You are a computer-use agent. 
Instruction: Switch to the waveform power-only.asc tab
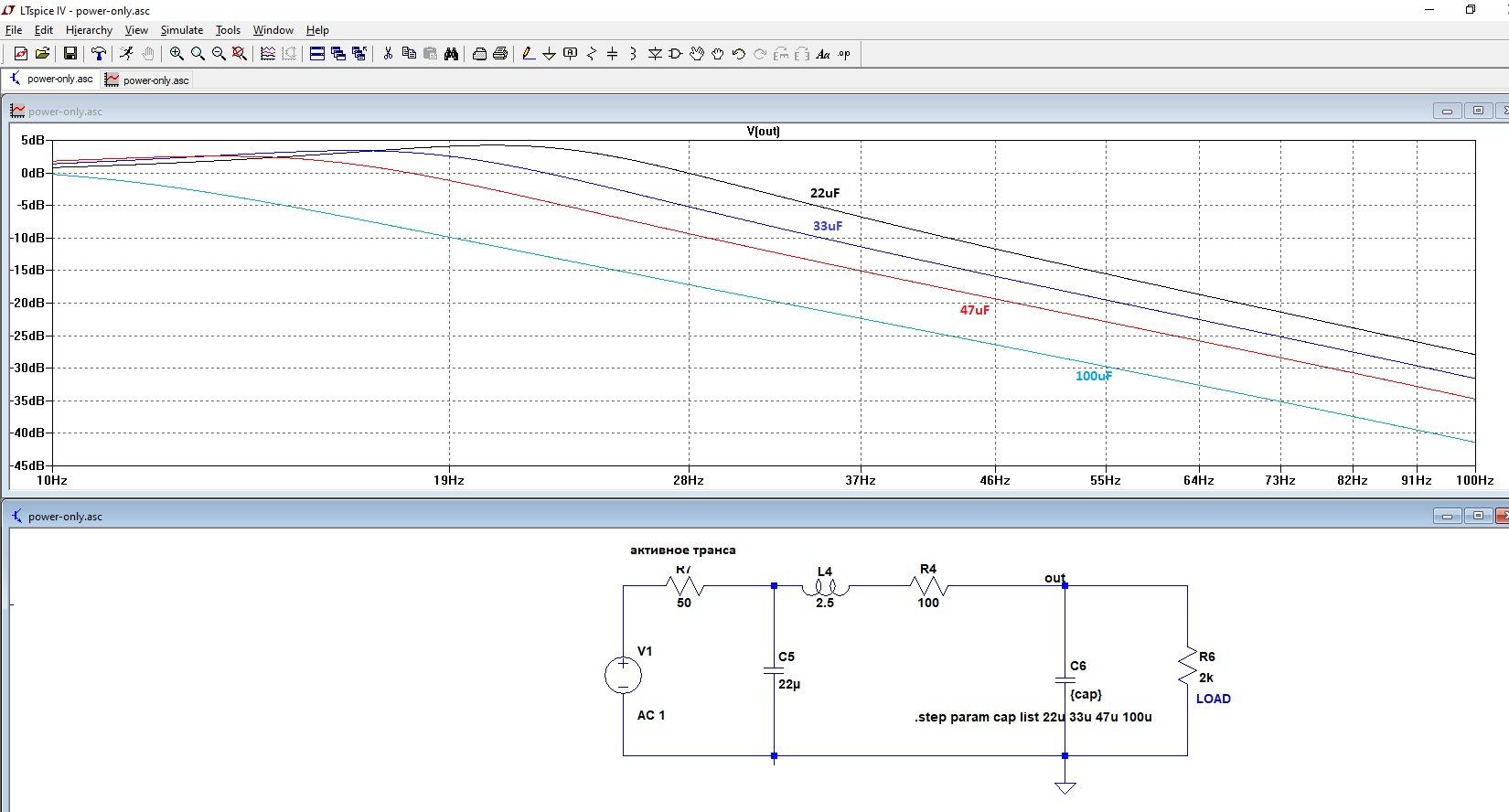coord(147,80)
